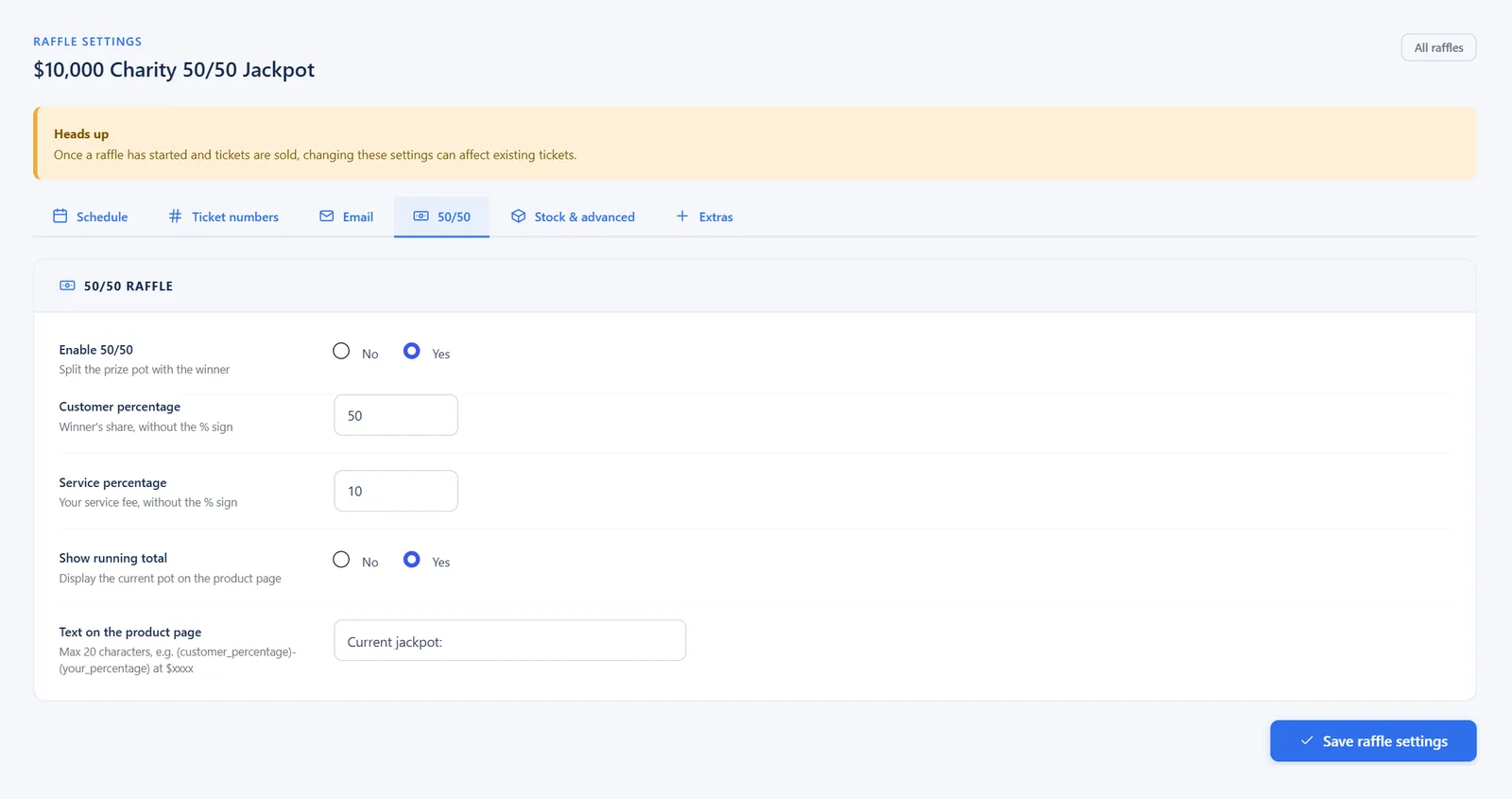This screenshot has width=1512, height=799.
Task: Focus the Customer percentage field
Action: click(396, 415)
